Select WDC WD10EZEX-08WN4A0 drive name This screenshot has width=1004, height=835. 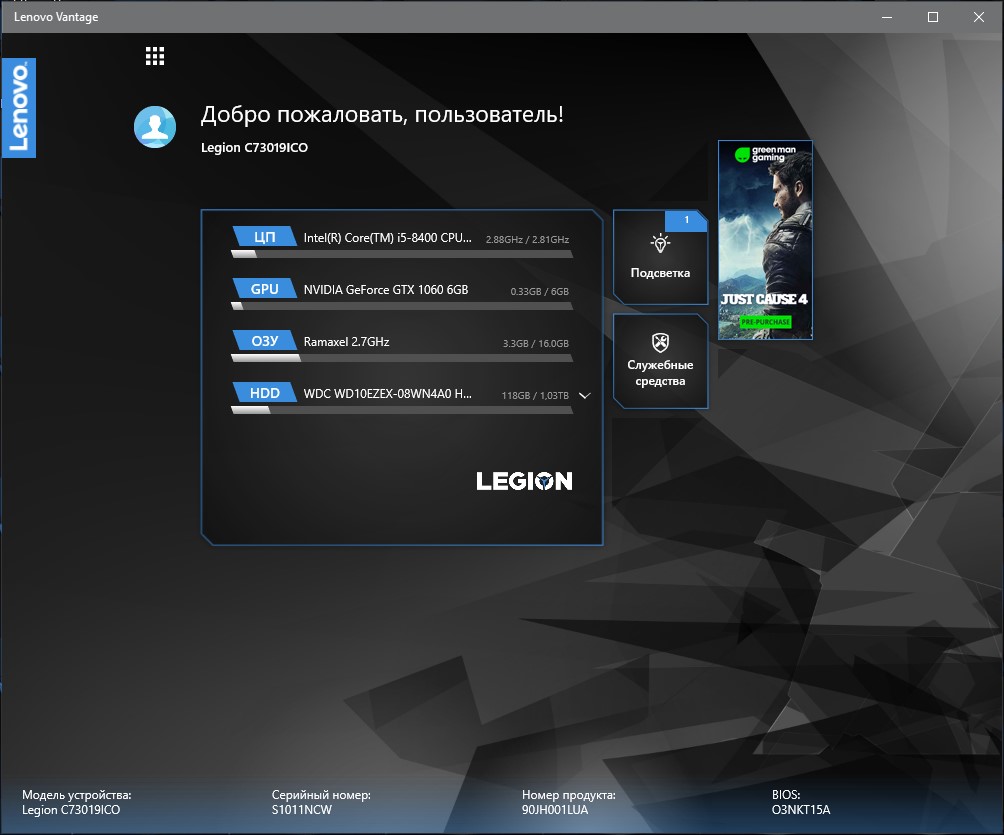(x=387, y=393)
